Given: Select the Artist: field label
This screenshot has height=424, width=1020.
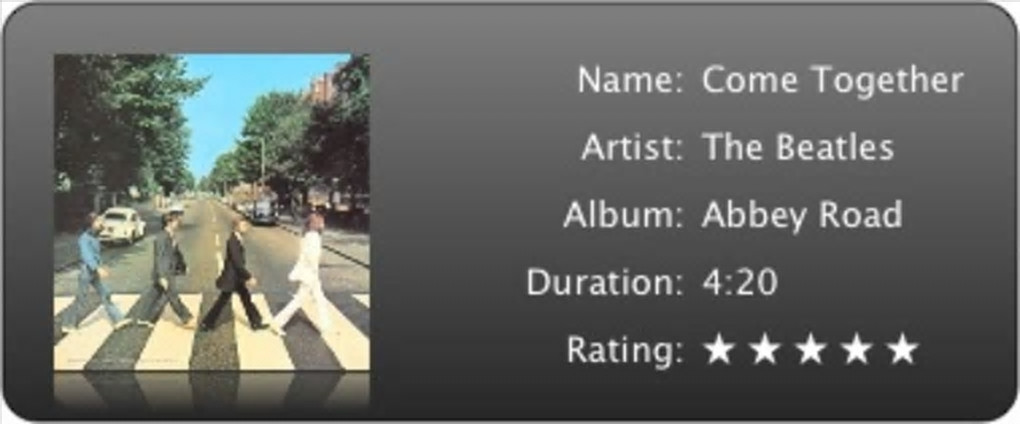Looking at the screenshot, I should click(632, 148).
